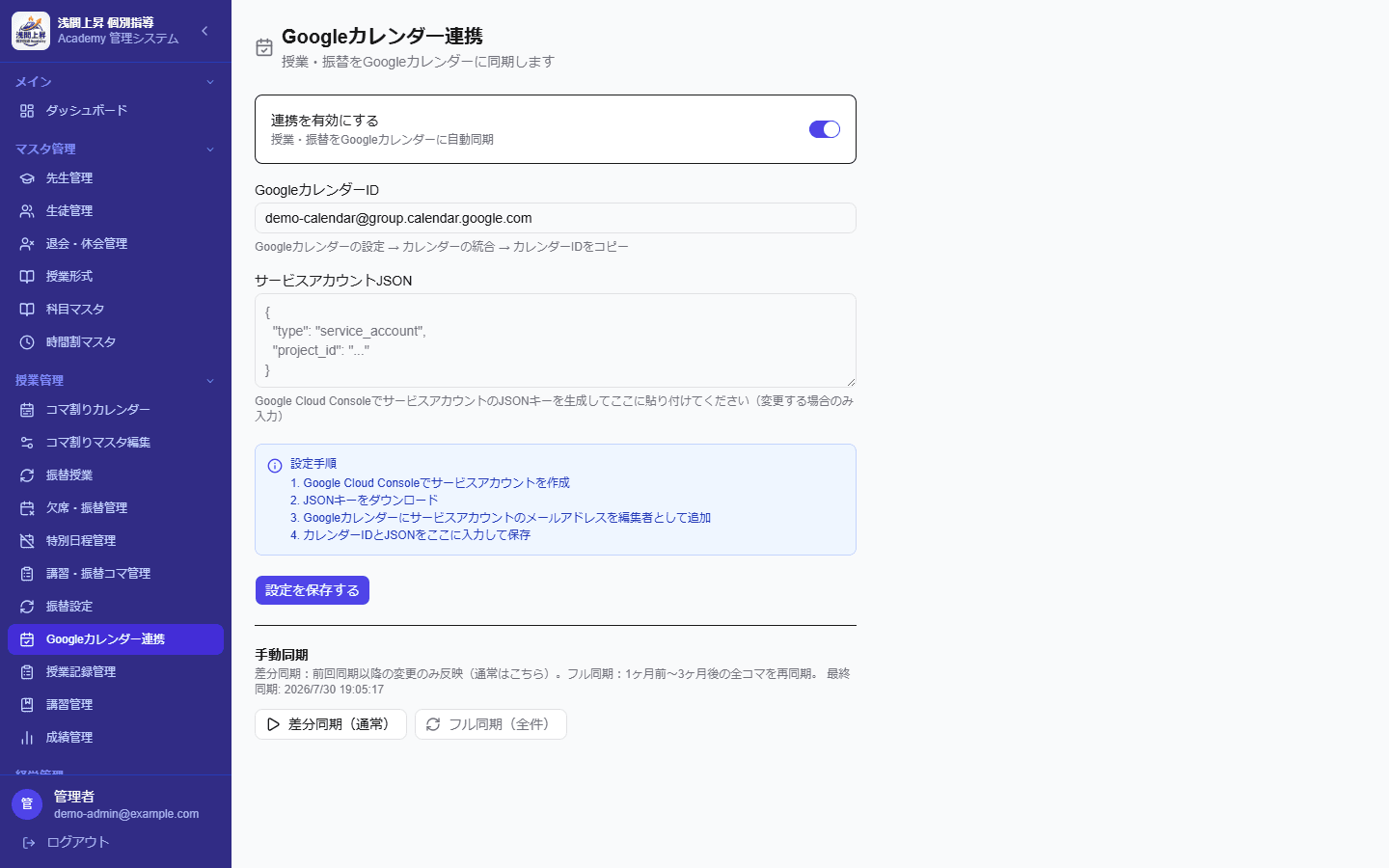This screenshot has width=1389, height=868.
Task: Click the ダッシュボード grid icon
Action: click(x=27, y=111)
